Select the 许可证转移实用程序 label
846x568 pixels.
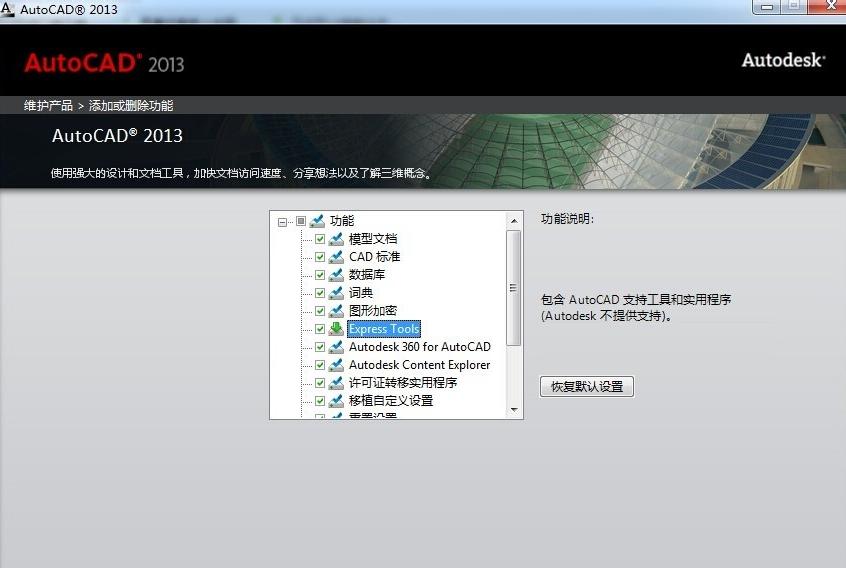click(x=403, y=383)
